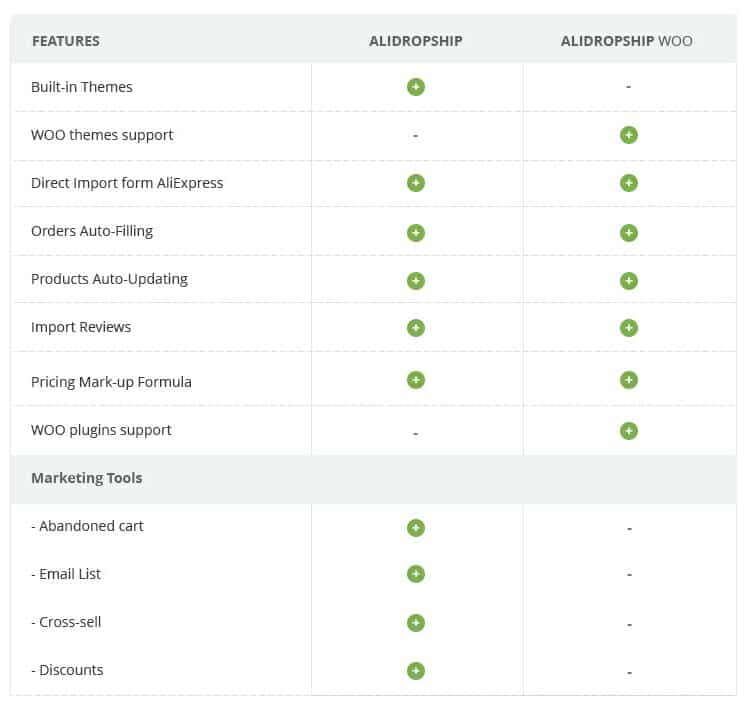The image size is (745, 710).
Task: Click AliDropship plus icon for Direct Import from AliExpress
Action: coord(416,183)
